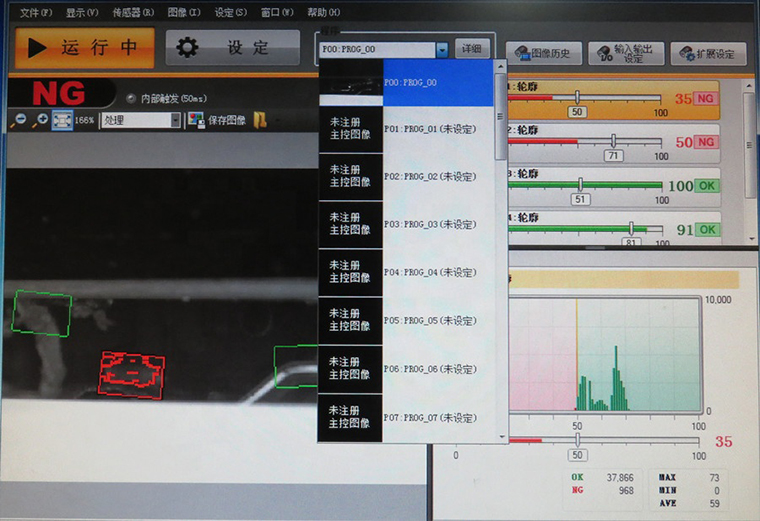
Task: Click the red NG detection region in image
Action: tap(131, 375)
